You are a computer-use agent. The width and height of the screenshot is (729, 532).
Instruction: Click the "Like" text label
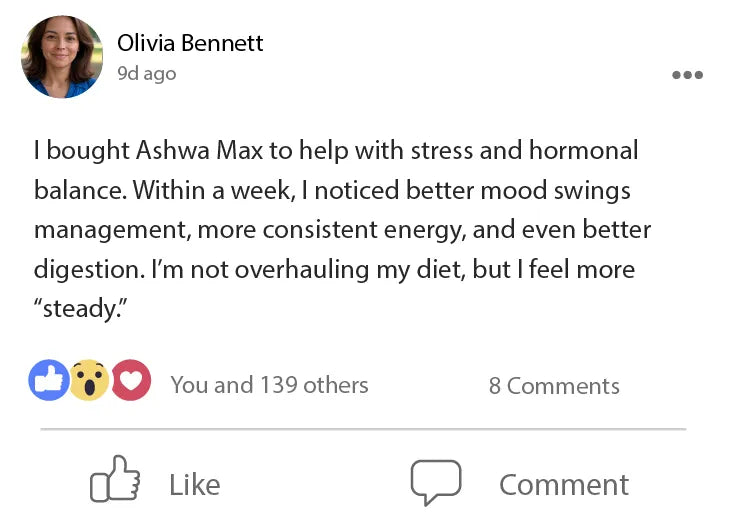[x=194, y=485]
